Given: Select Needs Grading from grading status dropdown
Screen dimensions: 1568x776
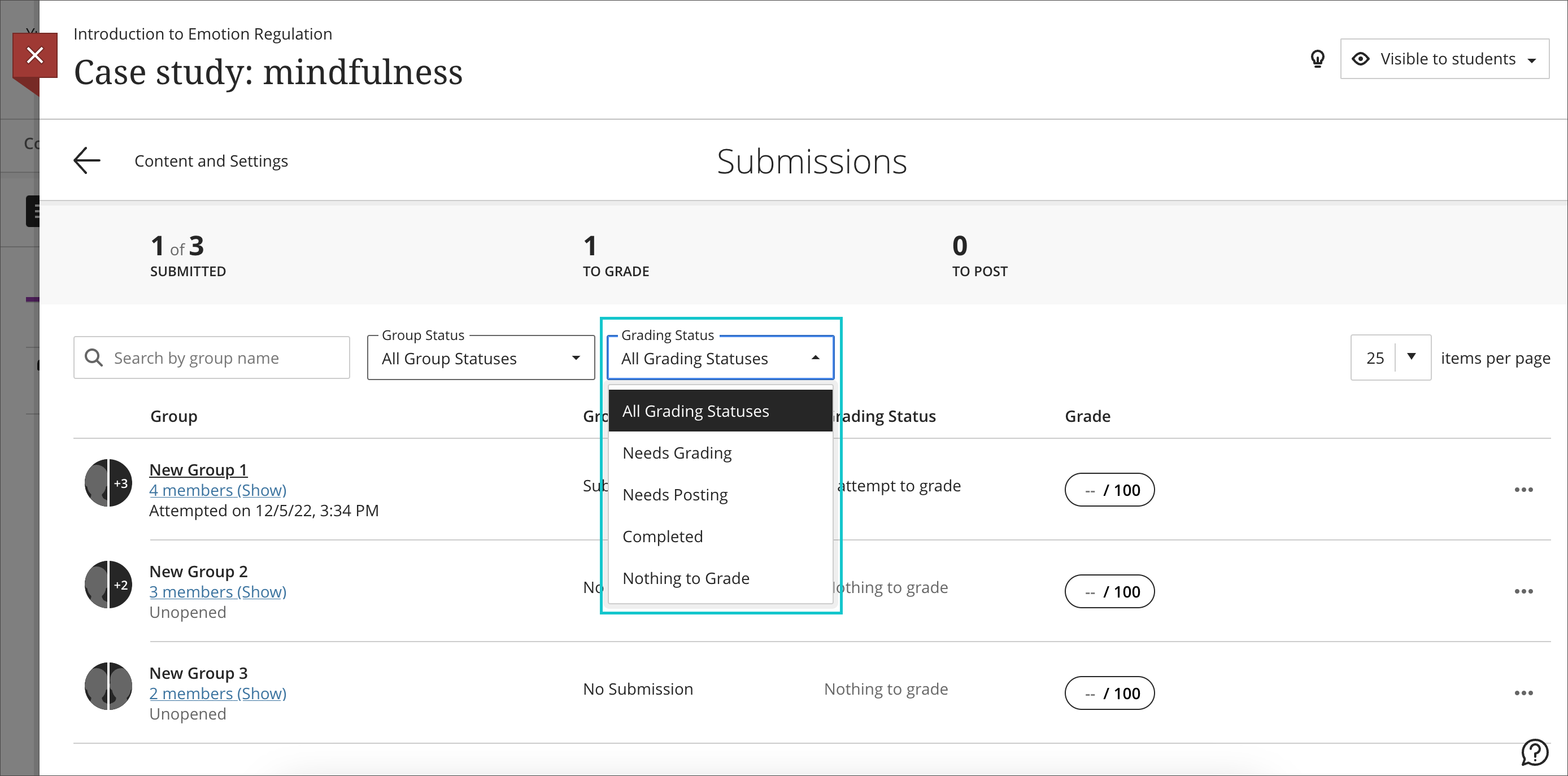Looking at the screenshot, I should (x=677, y=452).
